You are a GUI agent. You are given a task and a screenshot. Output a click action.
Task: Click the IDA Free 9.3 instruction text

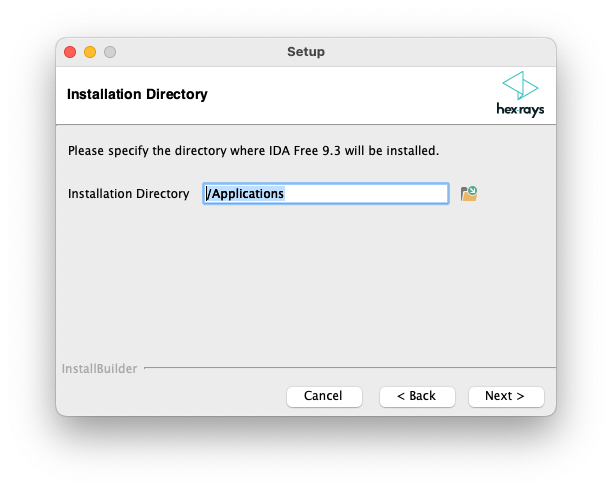tap(253, 151)
